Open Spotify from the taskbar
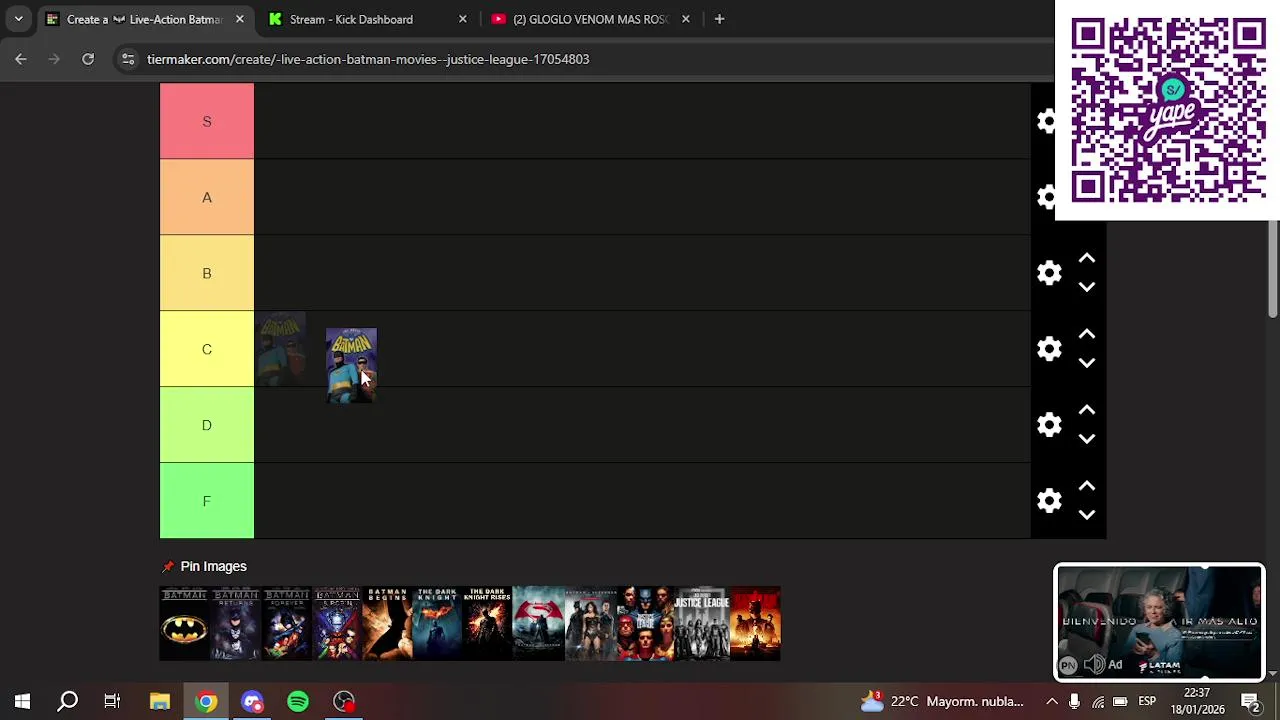 tap(298, 701)
